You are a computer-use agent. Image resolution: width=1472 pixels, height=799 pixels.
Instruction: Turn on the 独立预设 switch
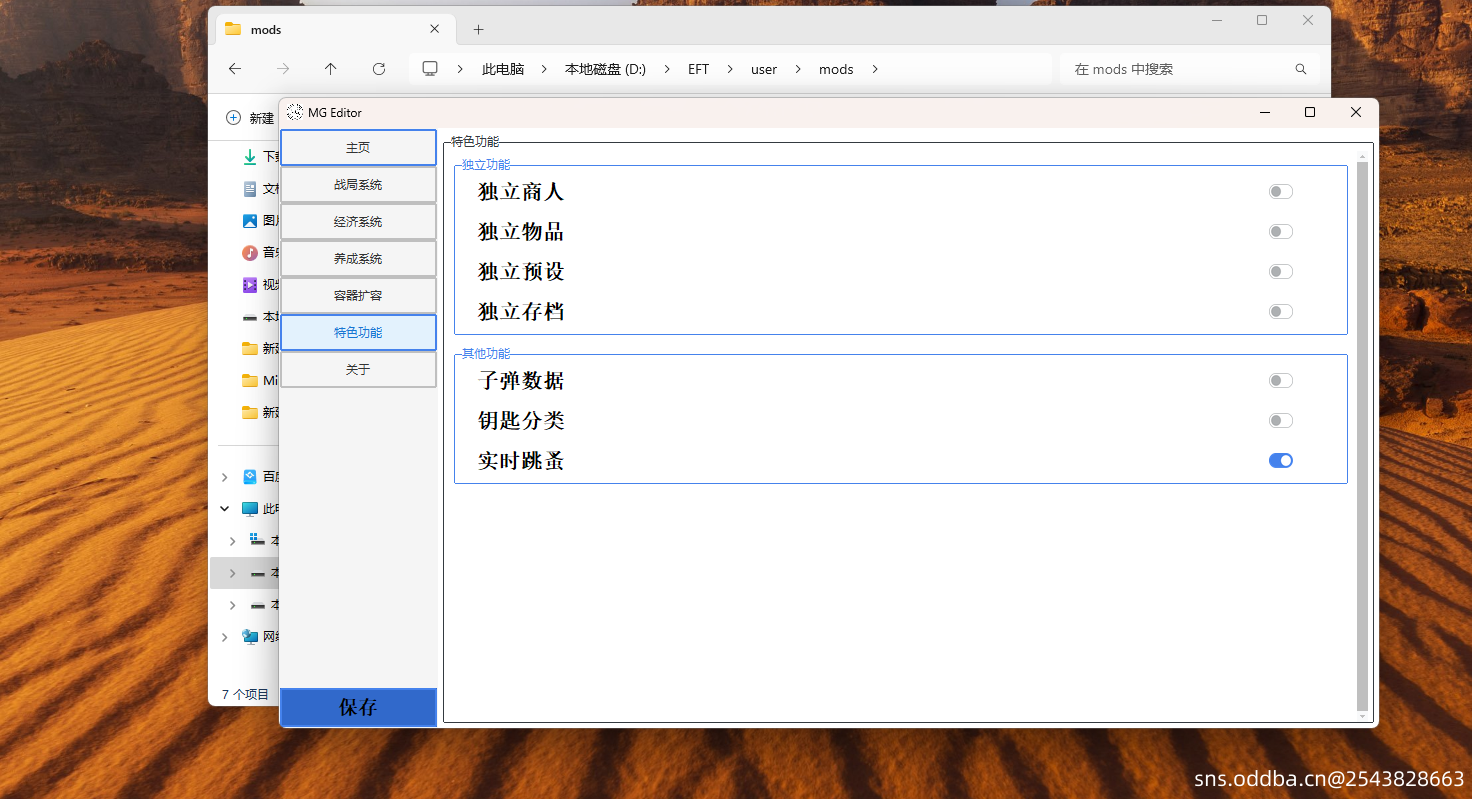point(1281,272)
